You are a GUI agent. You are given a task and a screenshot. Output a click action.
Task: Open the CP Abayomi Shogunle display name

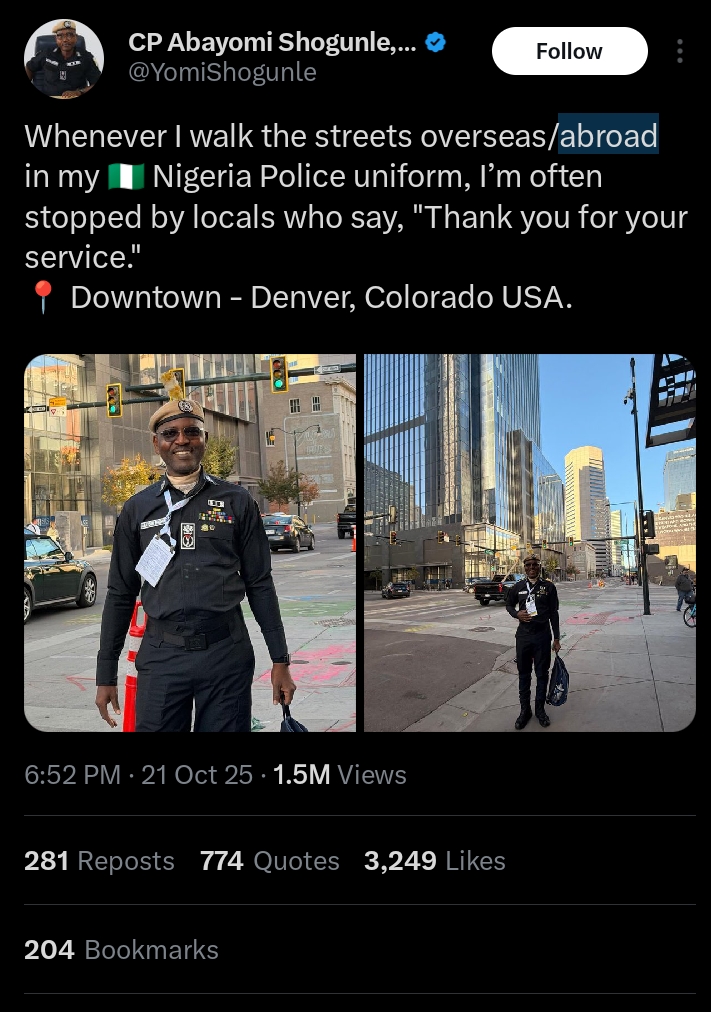[x=272, y=43]
